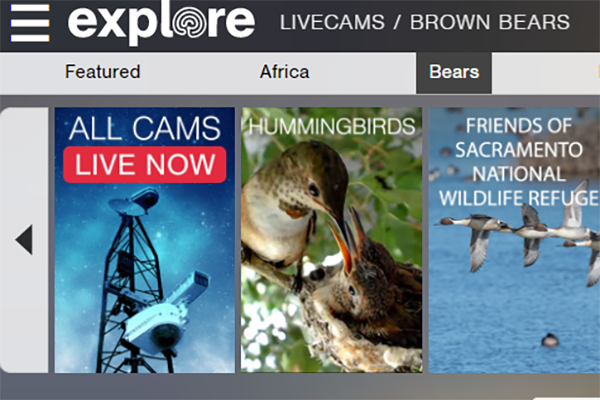Viewport: 600px width, 400px height.
Task: Click the left carousel scroll panel
Action: [24, 240]
